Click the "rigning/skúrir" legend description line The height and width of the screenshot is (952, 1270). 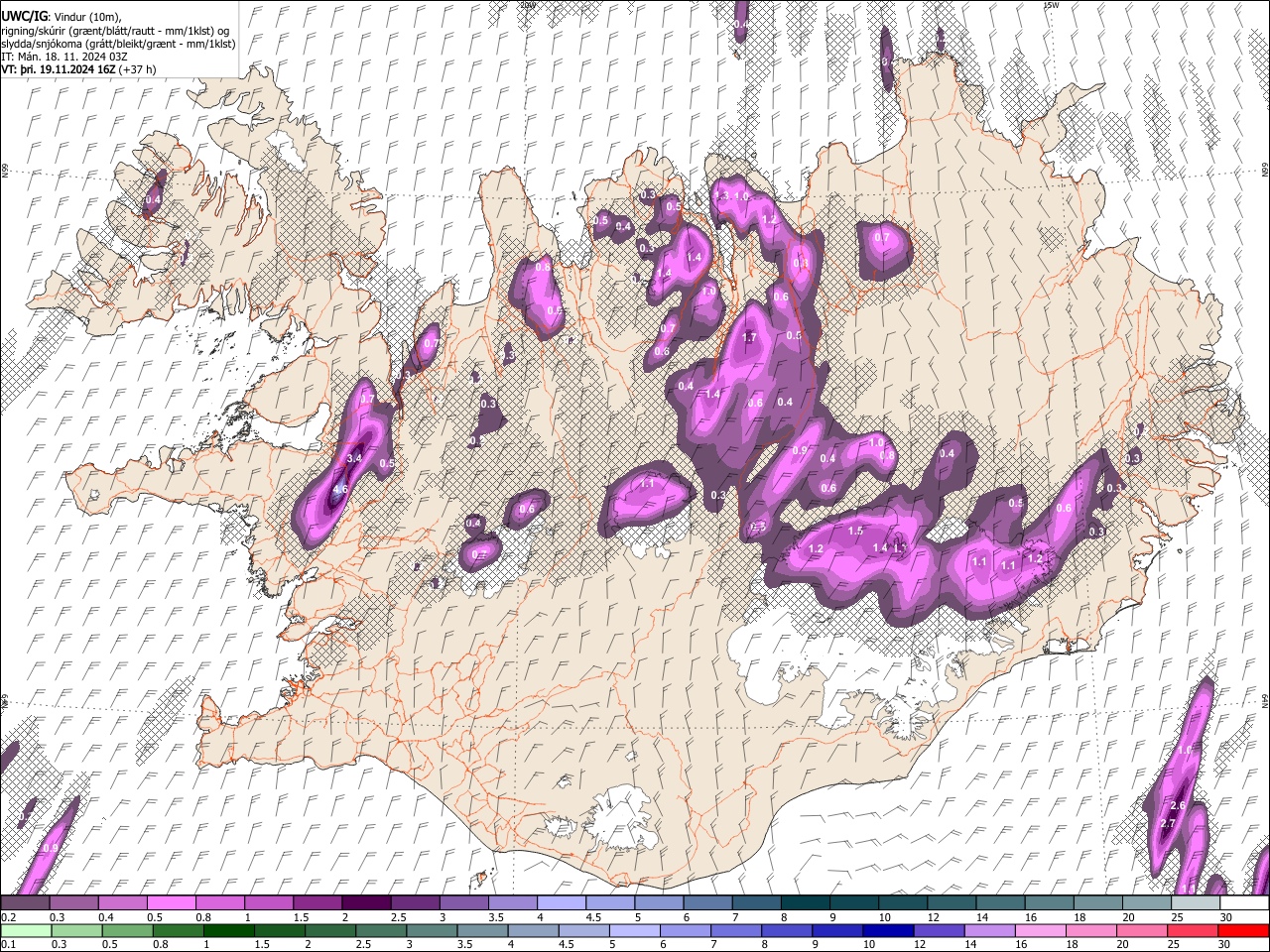coord(115,30)
